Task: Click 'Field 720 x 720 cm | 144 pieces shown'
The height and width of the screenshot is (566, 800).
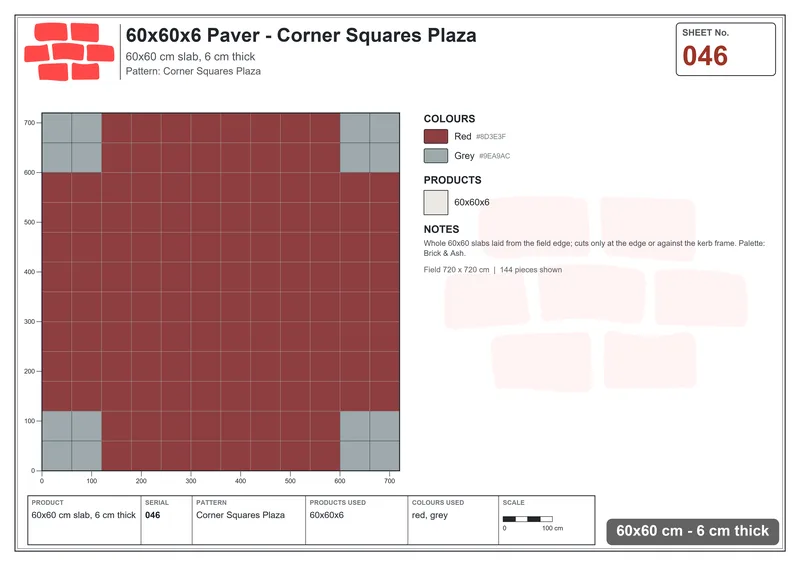Action: 493,269
